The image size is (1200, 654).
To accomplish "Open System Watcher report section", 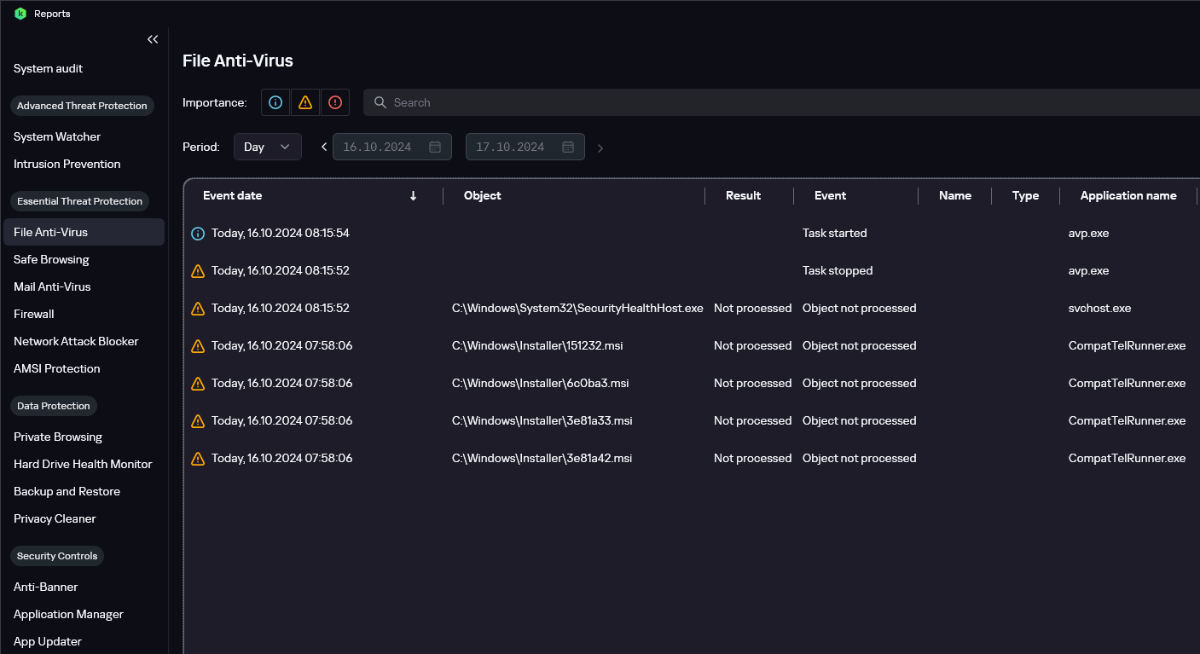I will click(57, 136).
